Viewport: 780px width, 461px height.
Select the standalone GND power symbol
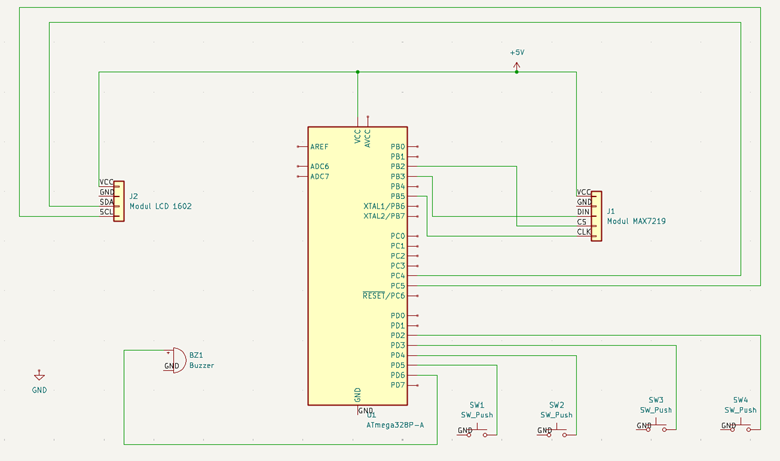[x=39, y=375]
